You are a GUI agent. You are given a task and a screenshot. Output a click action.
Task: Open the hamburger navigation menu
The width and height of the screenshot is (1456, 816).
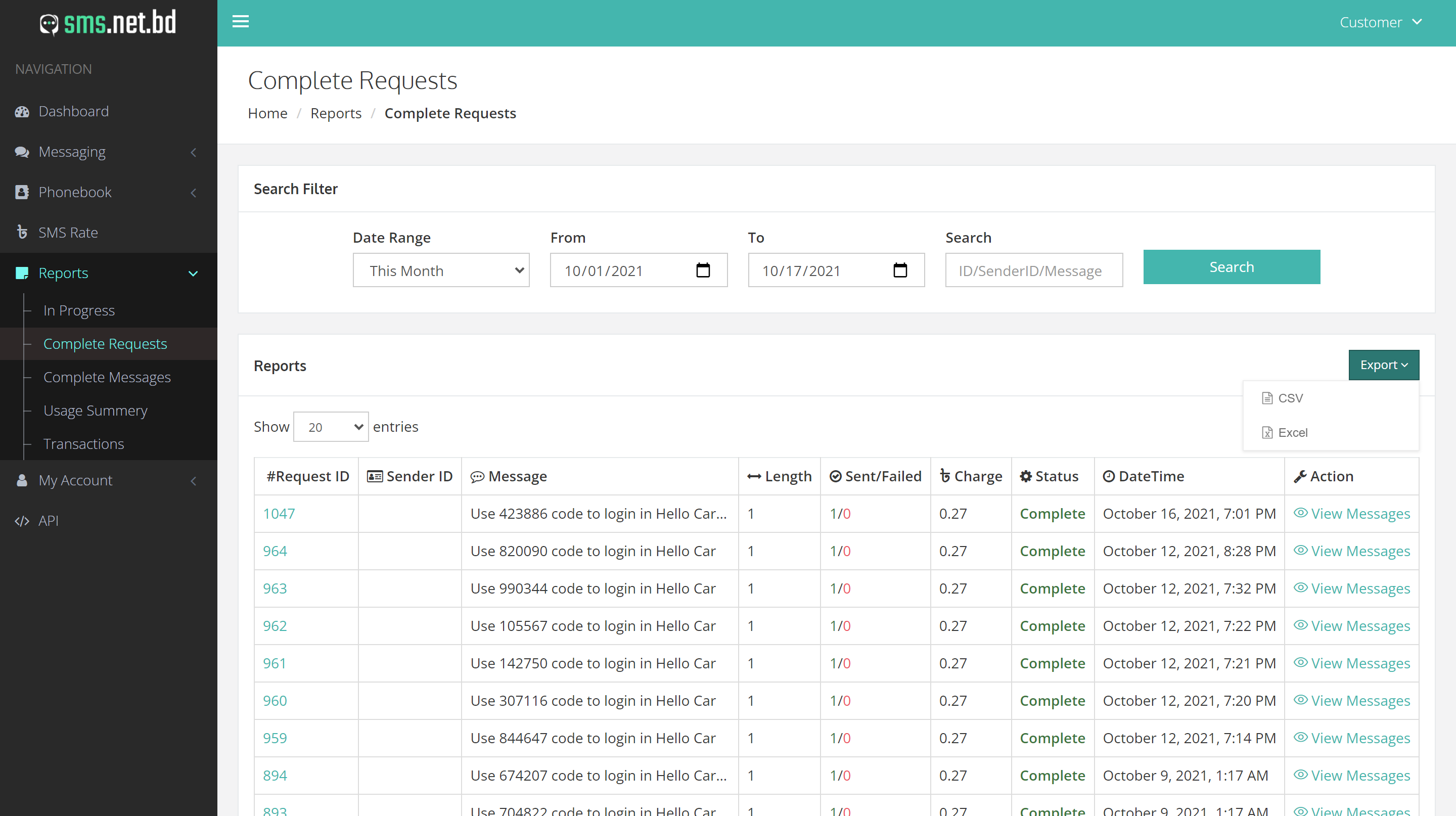[x=240, y=21]
